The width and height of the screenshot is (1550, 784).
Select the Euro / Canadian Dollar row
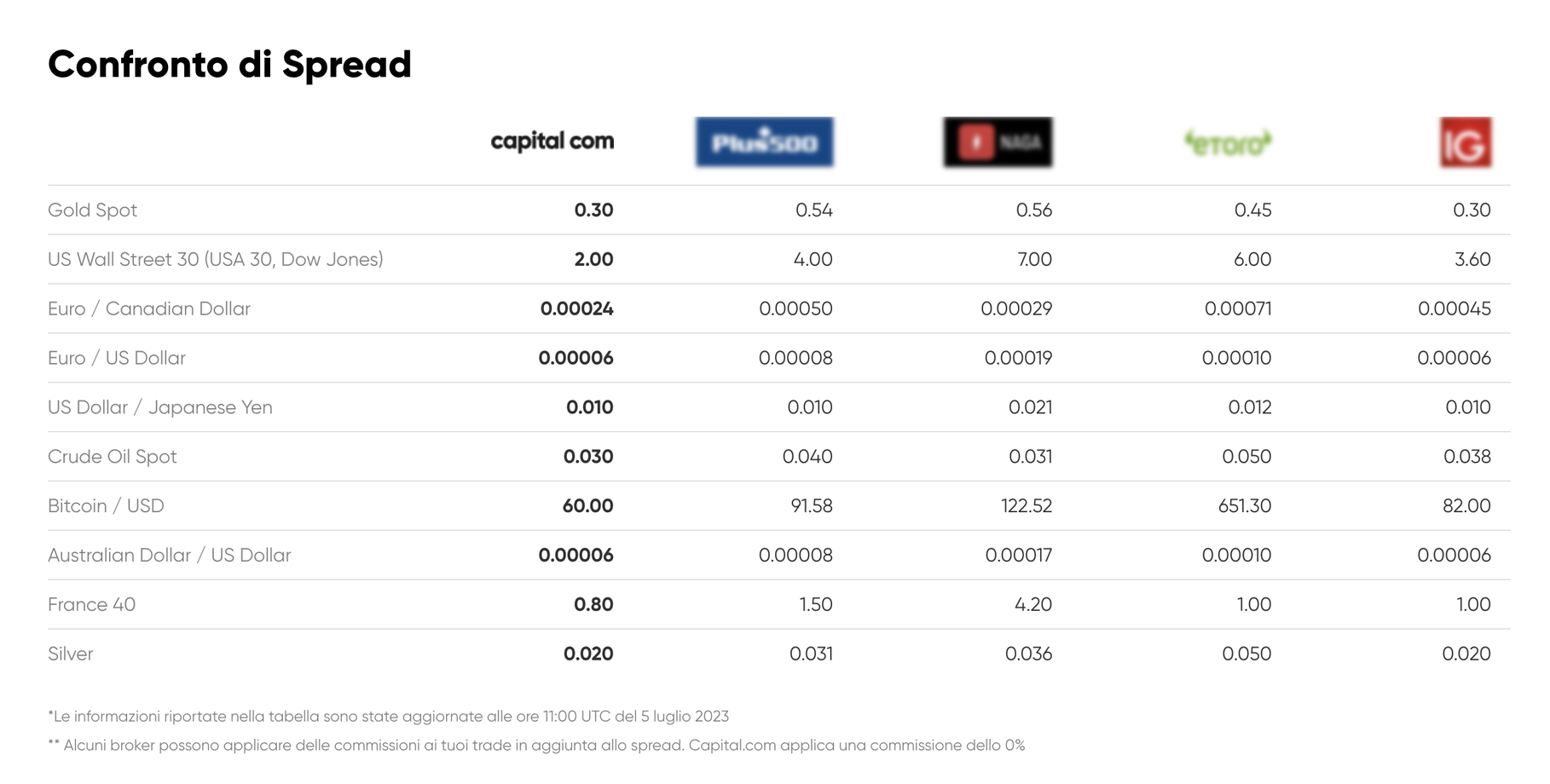(149, 309)
